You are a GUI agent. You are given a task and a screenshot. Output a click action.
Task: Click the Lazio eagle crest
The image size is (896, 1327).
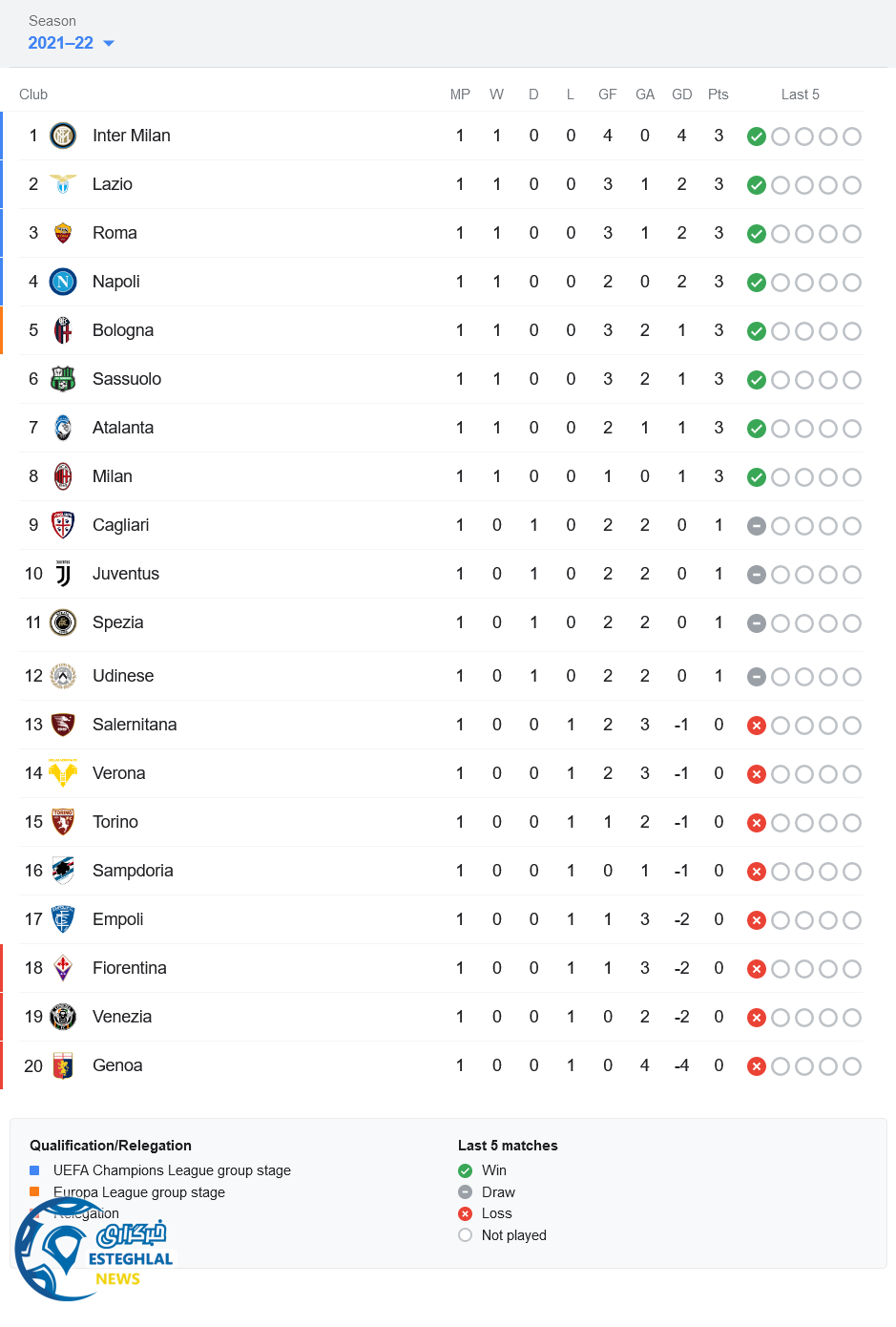click(63, 184)
